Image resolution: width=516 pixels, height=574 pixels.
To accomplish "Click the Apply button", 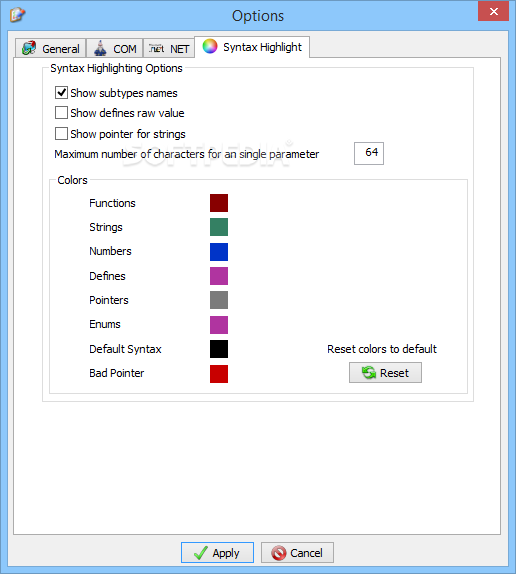I will tap(217, 552).
